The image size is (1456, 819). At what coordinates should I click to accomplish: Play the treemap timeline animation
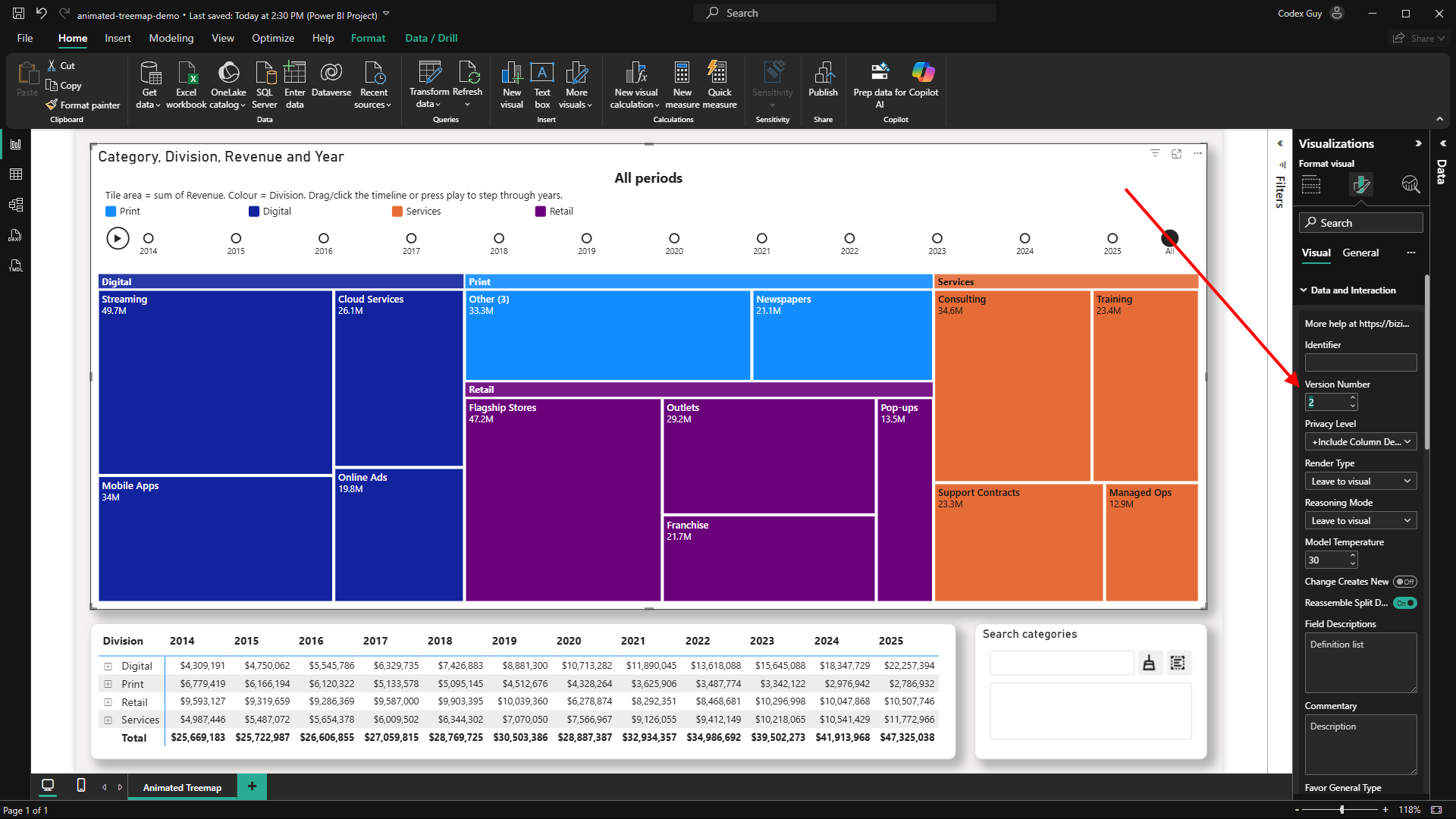pyautogui.click(x=118, y=238)
